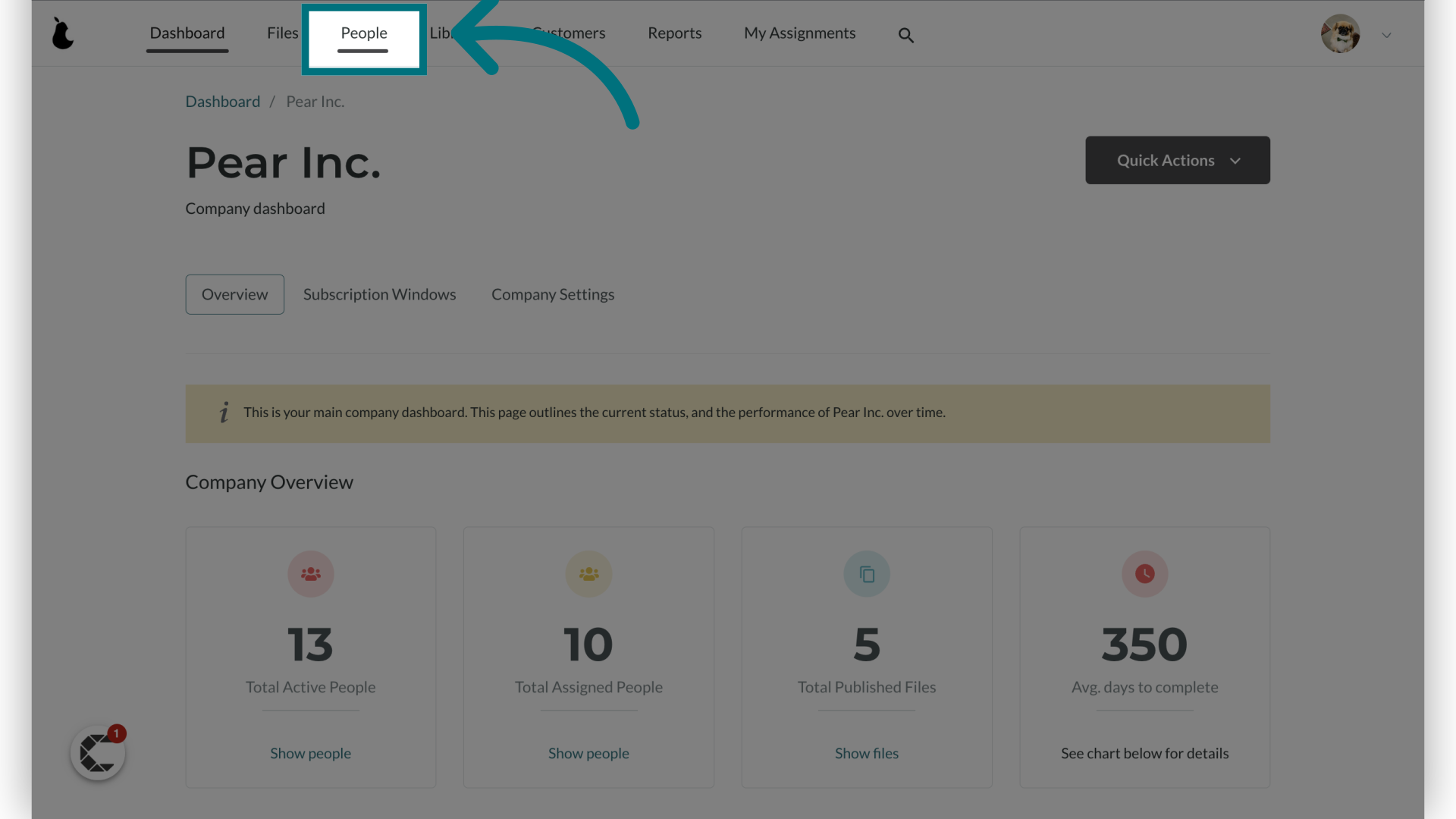The width and height of the screenshot is (1456, 819).
Task: Click the info icon in banner
Action: pos(224,413)
